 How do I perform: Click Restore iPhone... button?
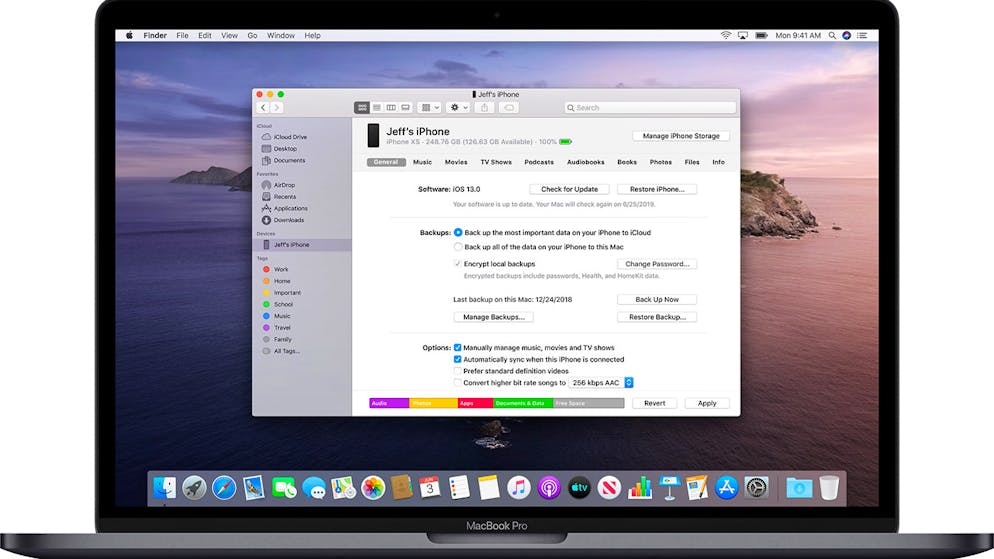[657, 189]
